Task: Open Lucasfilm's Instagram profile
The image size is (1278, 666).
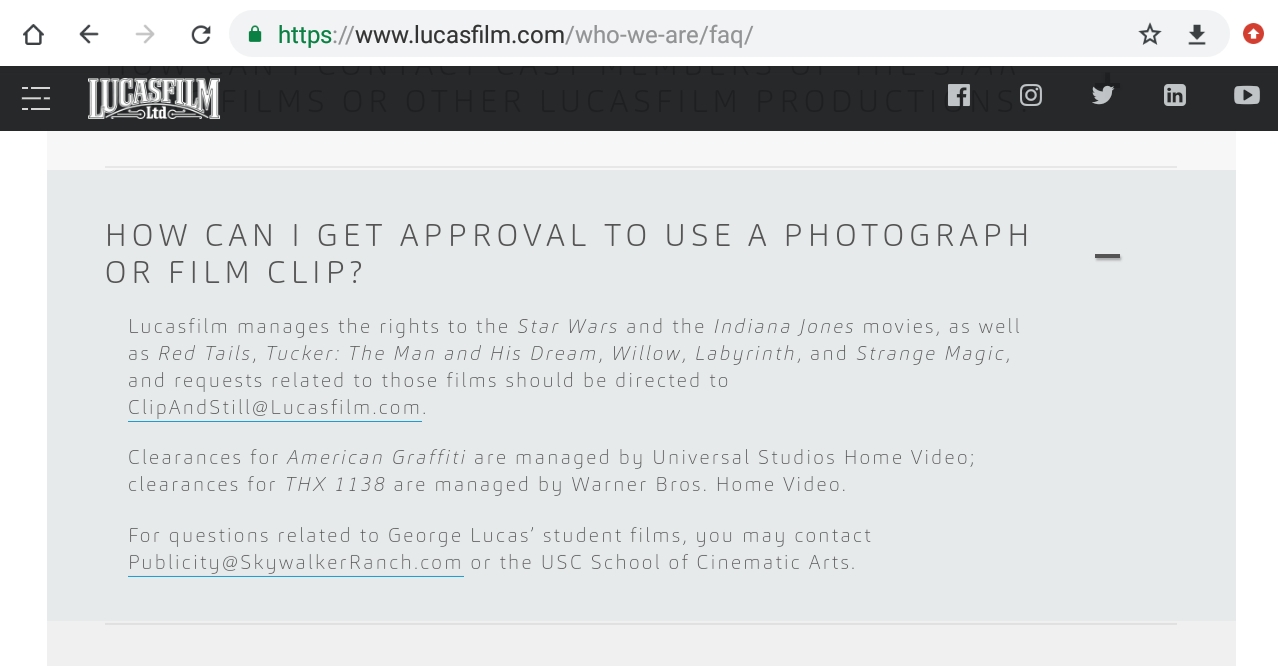Action: pos(1031,95)
